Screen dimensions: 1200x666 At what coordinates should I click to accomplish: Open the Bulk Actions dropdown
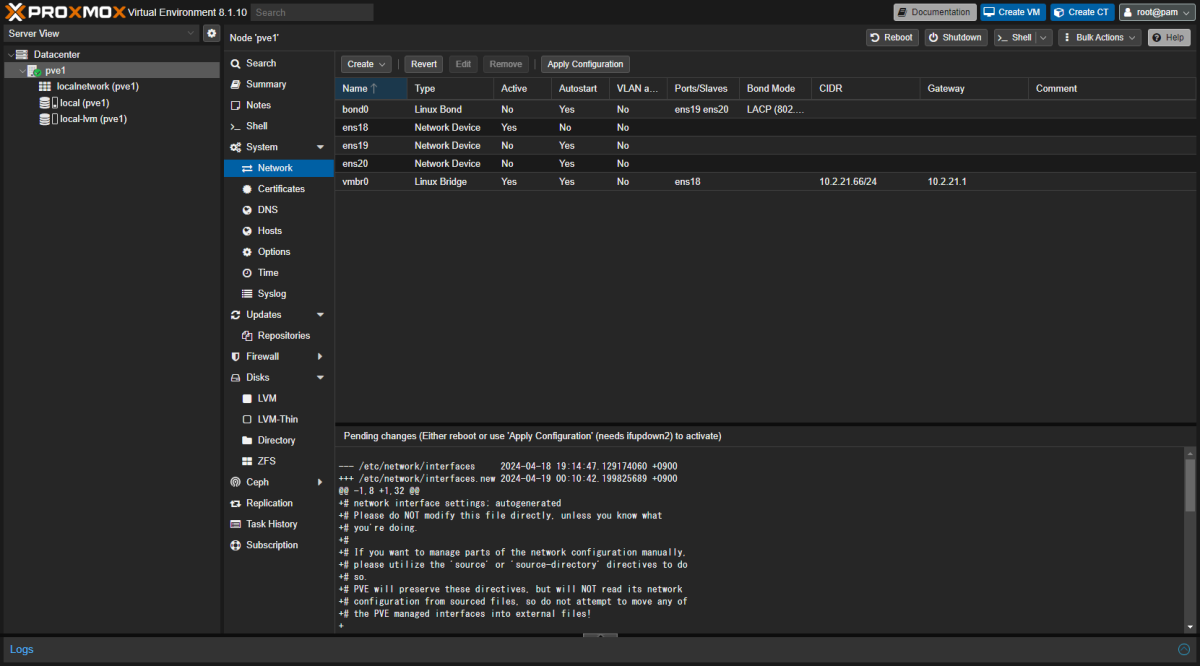(1099, 37)
